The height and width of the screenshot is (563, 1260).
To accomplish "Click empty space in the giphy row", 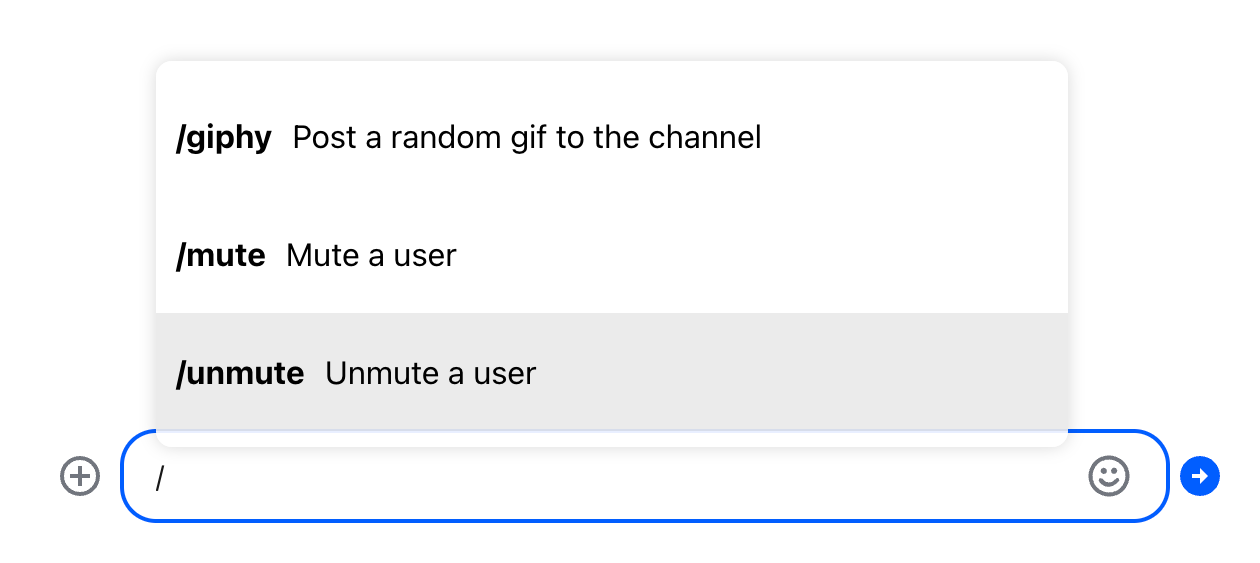I will pos(900,137).
